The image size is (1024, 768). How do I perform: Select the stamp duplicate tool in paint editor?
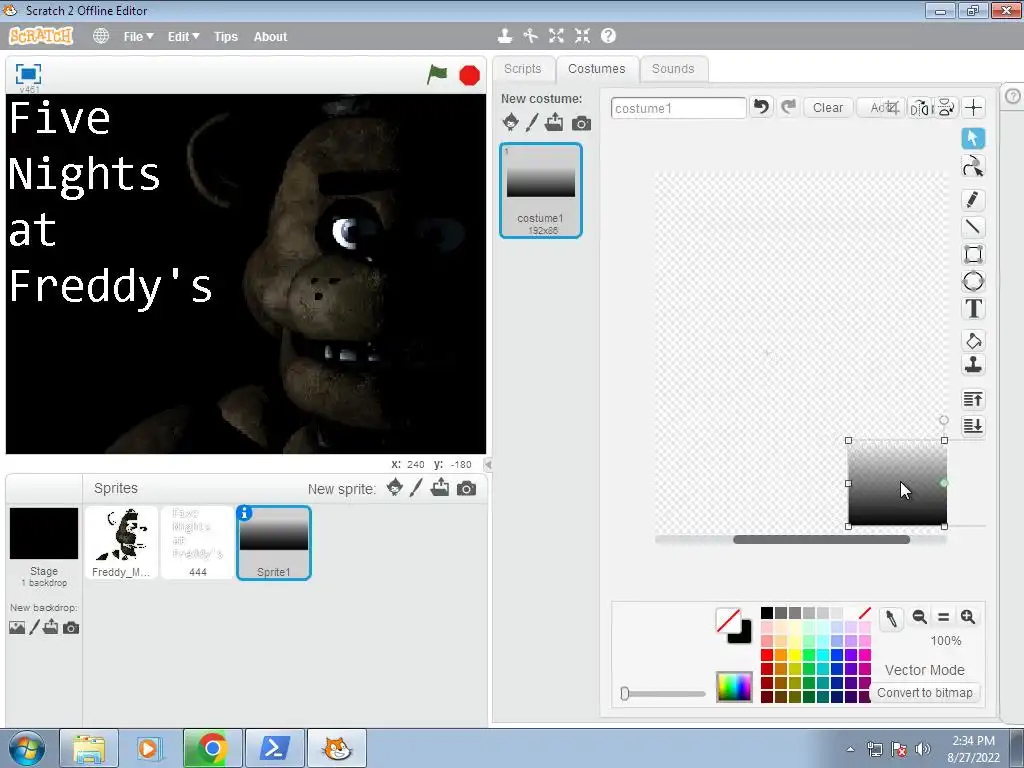tap(973, 364)
